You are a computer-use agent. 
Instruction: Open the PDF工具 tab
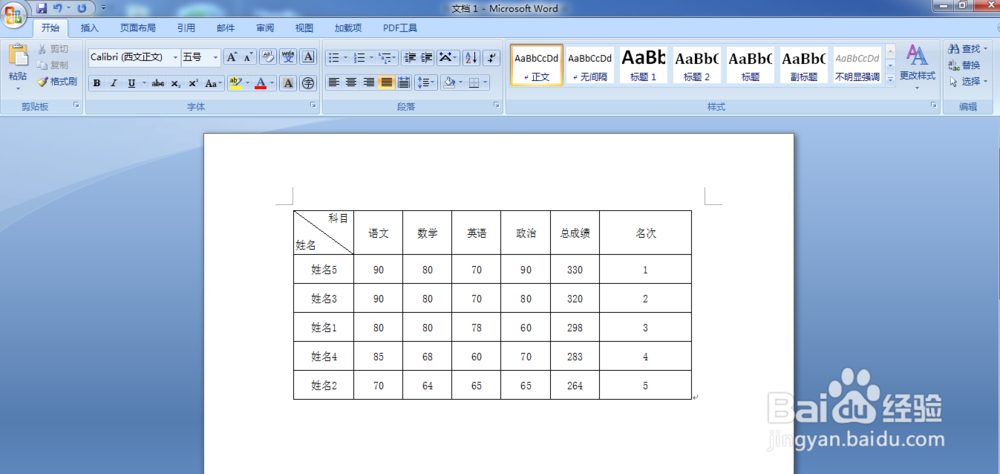[400, 27]
